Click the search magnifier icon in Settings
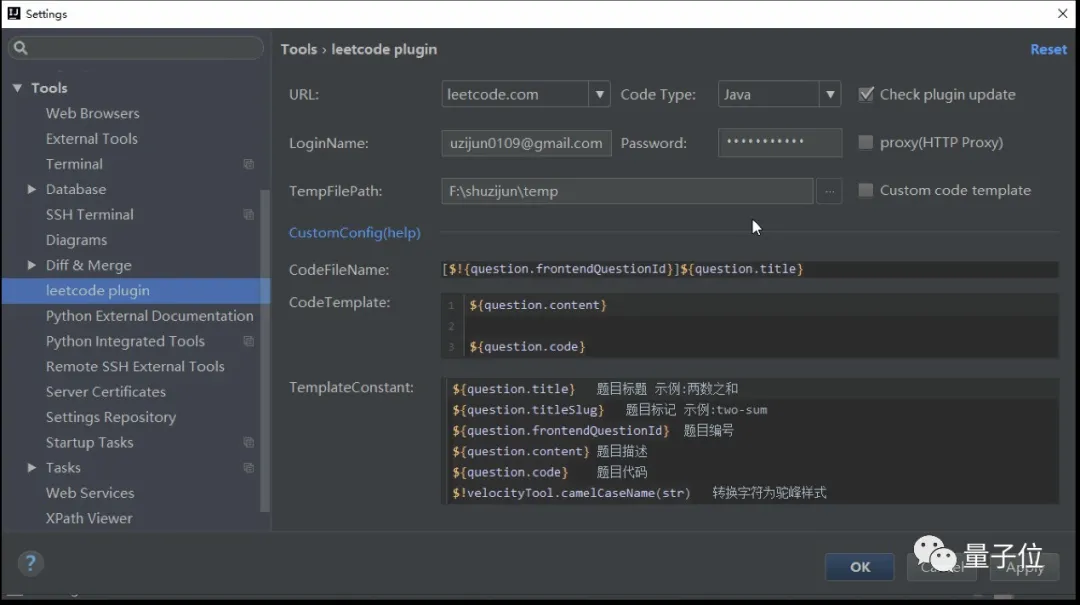This screenshot has height=605, width=1080. tap(22, 47)
